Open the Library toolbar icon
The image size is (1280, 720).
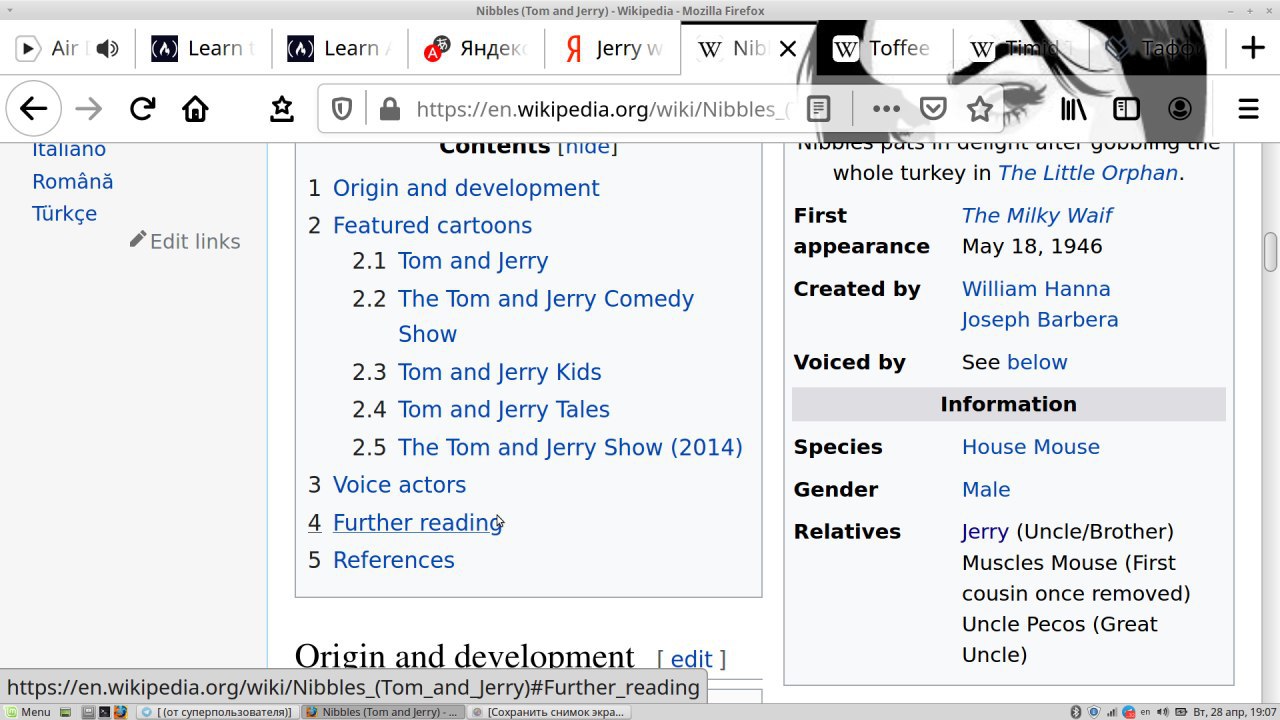[x=1074, y=108]
